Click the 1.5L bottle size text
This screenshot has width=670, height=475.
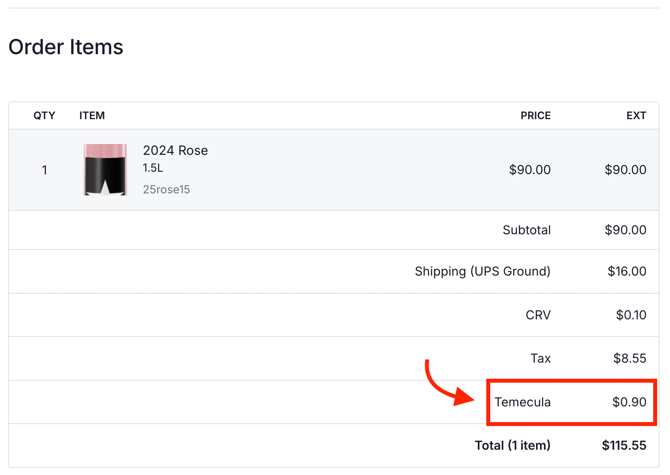coord(153,168)
